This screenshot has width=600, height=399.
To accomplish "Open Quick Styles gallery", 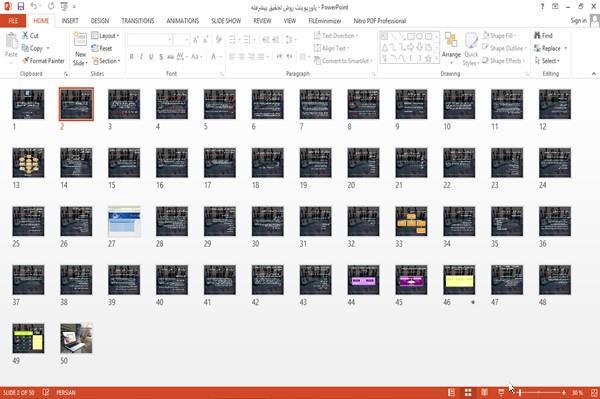I will tap(471, 49).
